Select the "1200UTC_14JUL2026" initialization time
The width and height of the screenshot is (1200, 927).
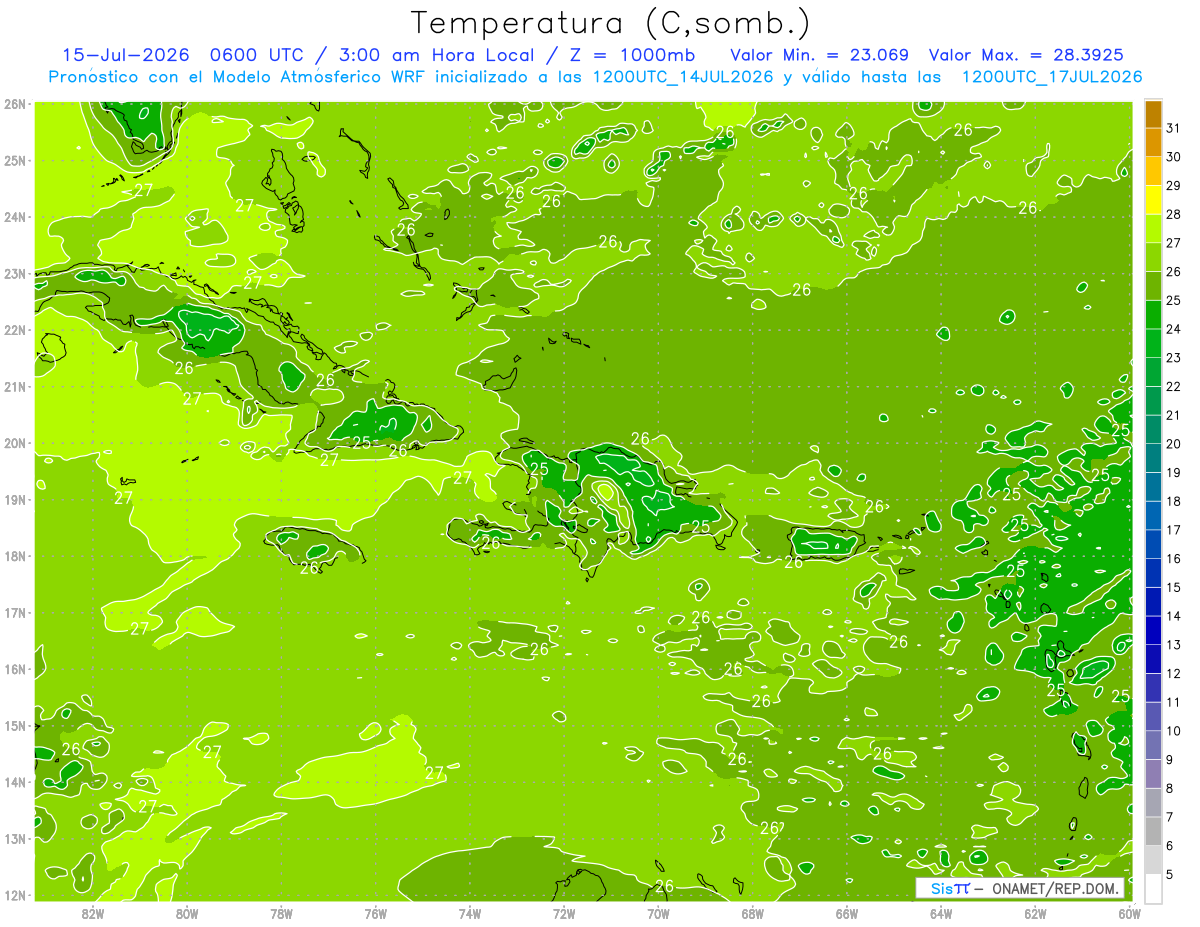click(683, 76)
